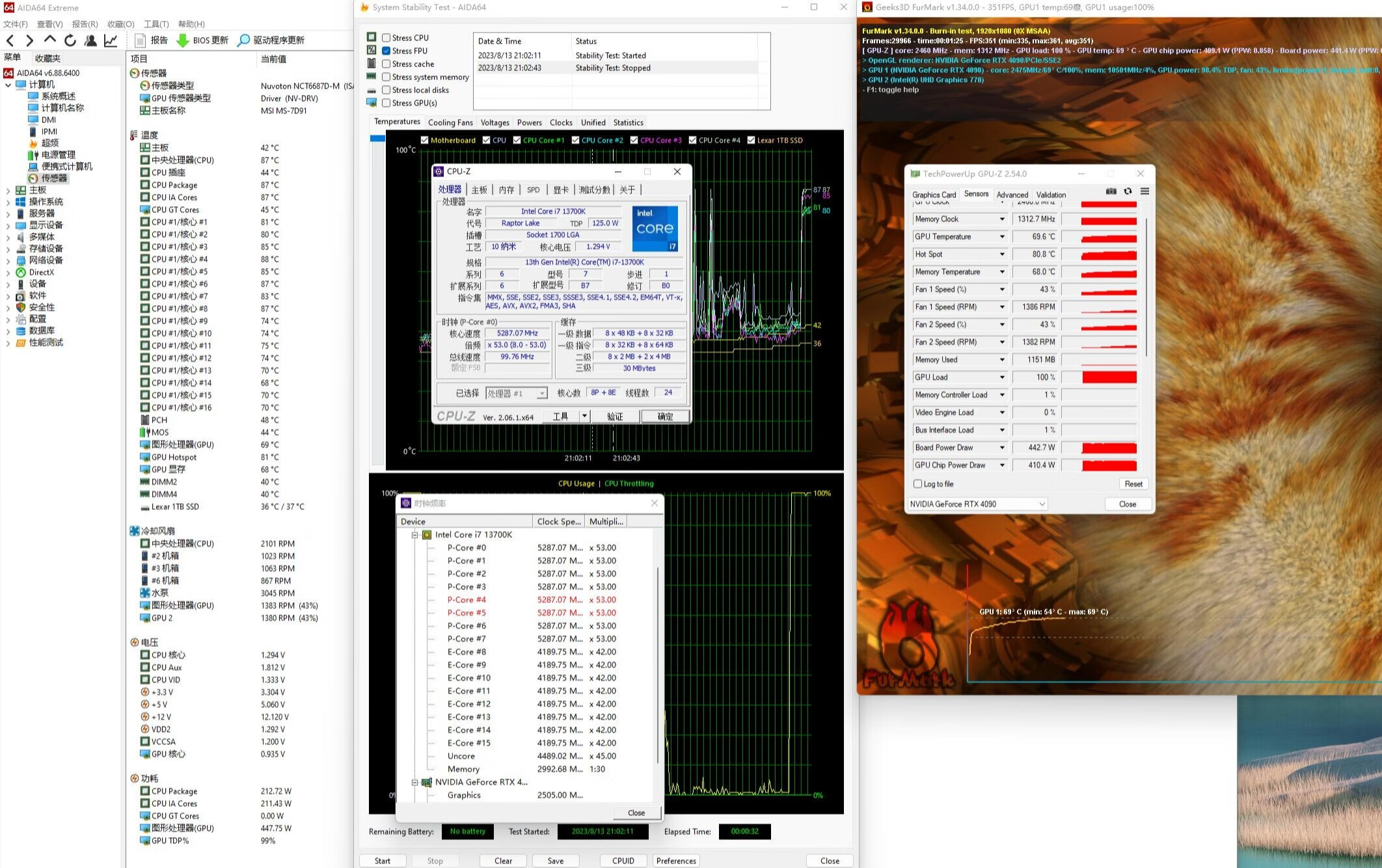Image resolution: width=1382 pixels, height=868 pixels.
Task: Collapse the Intel Core i7 13700K clock tree
Action: click(414, 535)
